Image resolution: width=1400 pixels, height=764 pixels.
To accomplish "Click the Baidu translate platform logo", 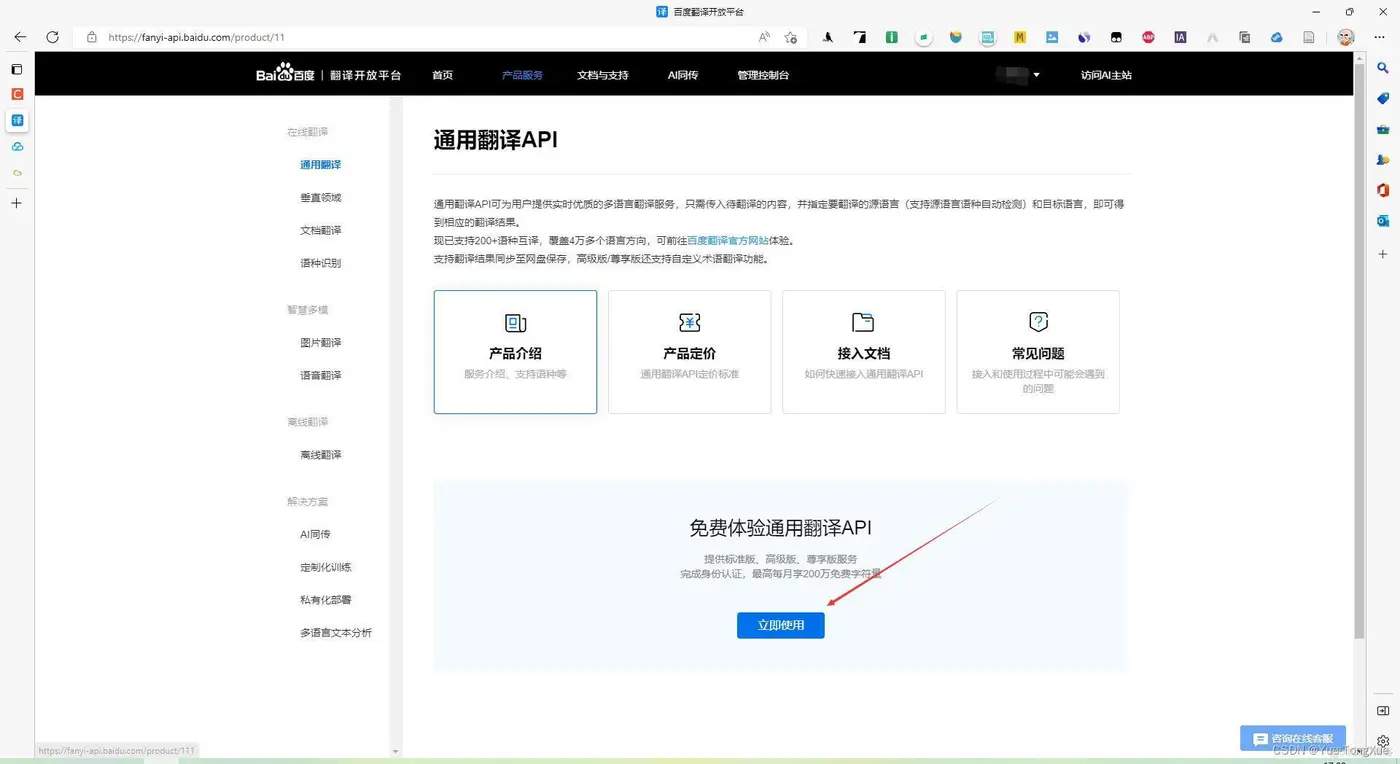I will click(x=329, y=74).
